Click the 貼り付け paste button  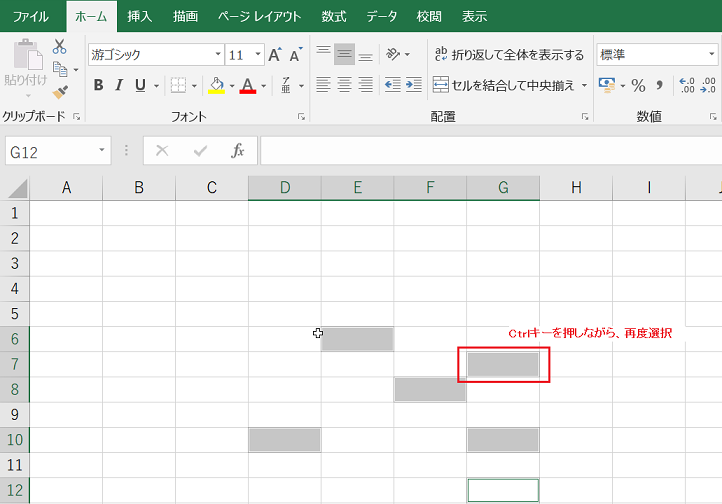pyautogui.click(x=24, y=66)
